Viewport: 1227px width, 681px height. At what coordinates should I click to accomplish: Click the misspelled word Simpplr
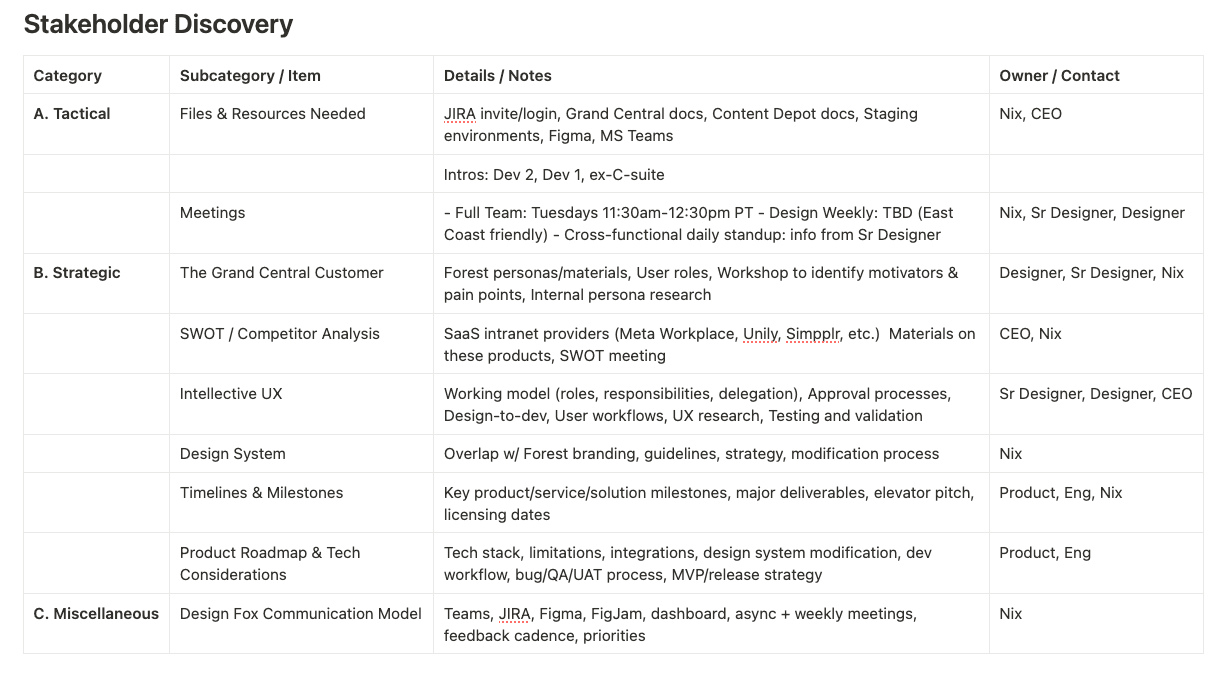812,334
